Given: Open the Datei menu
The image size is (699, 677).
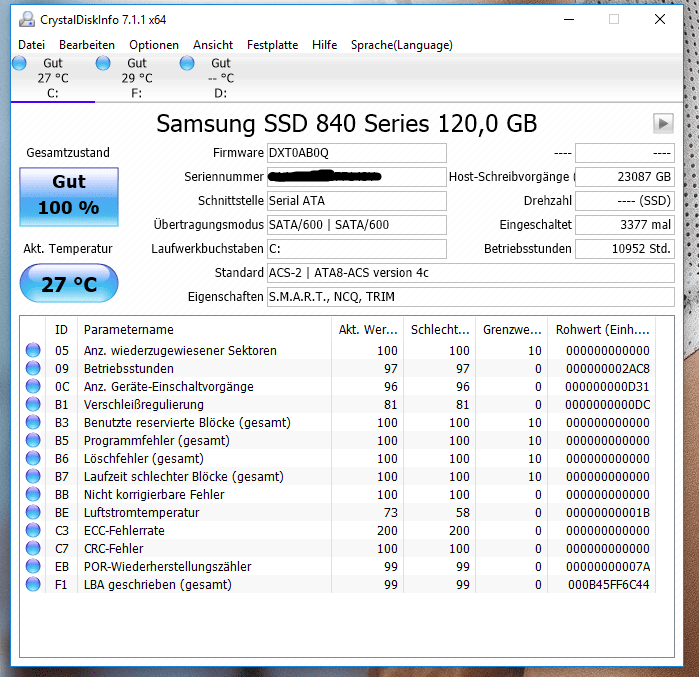Looking at the screenshot, I should tap(31, 45).
